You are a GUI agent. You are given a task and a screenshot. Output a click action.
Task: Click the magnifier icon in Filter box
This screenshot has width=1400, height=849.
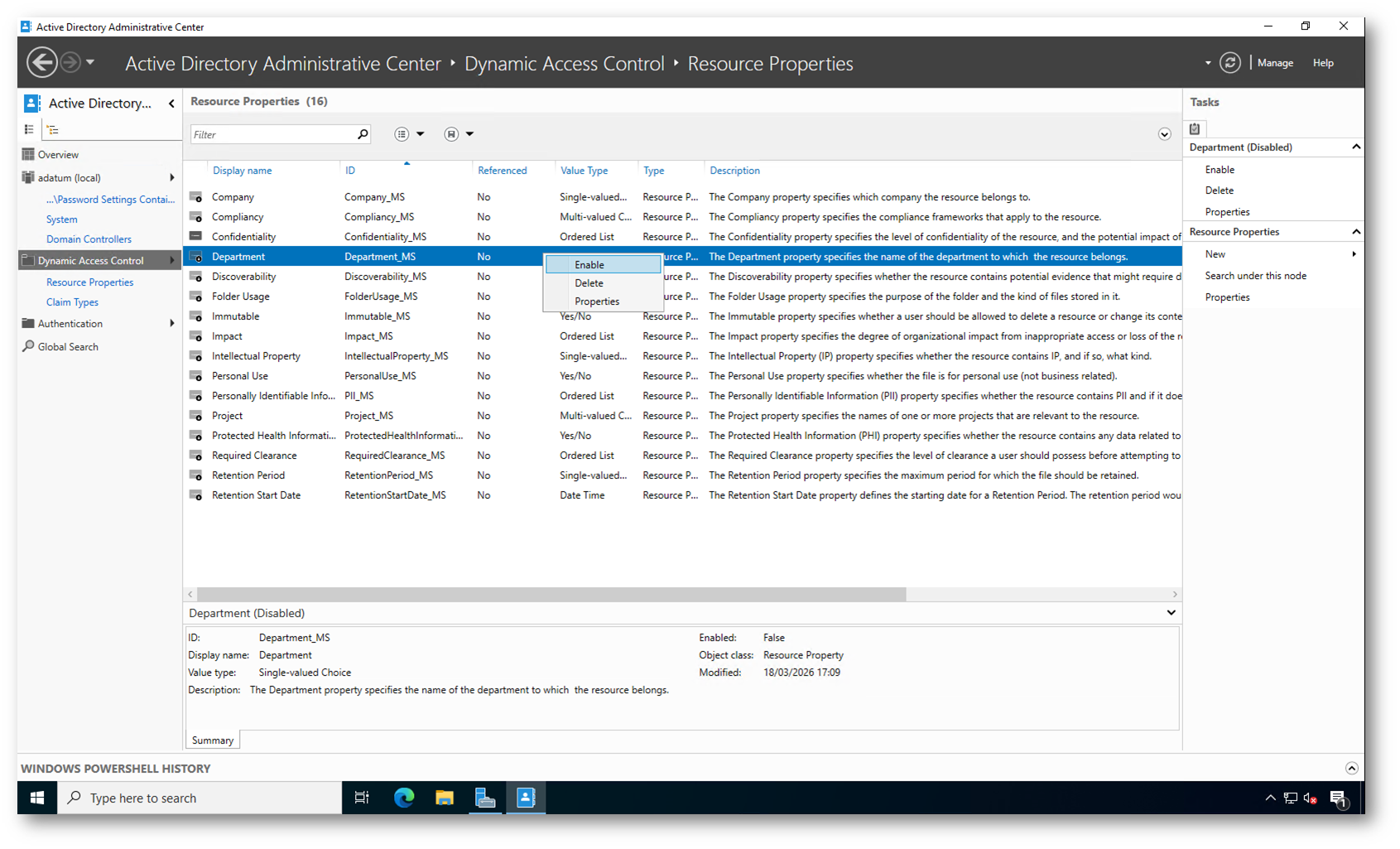point(363,134)
